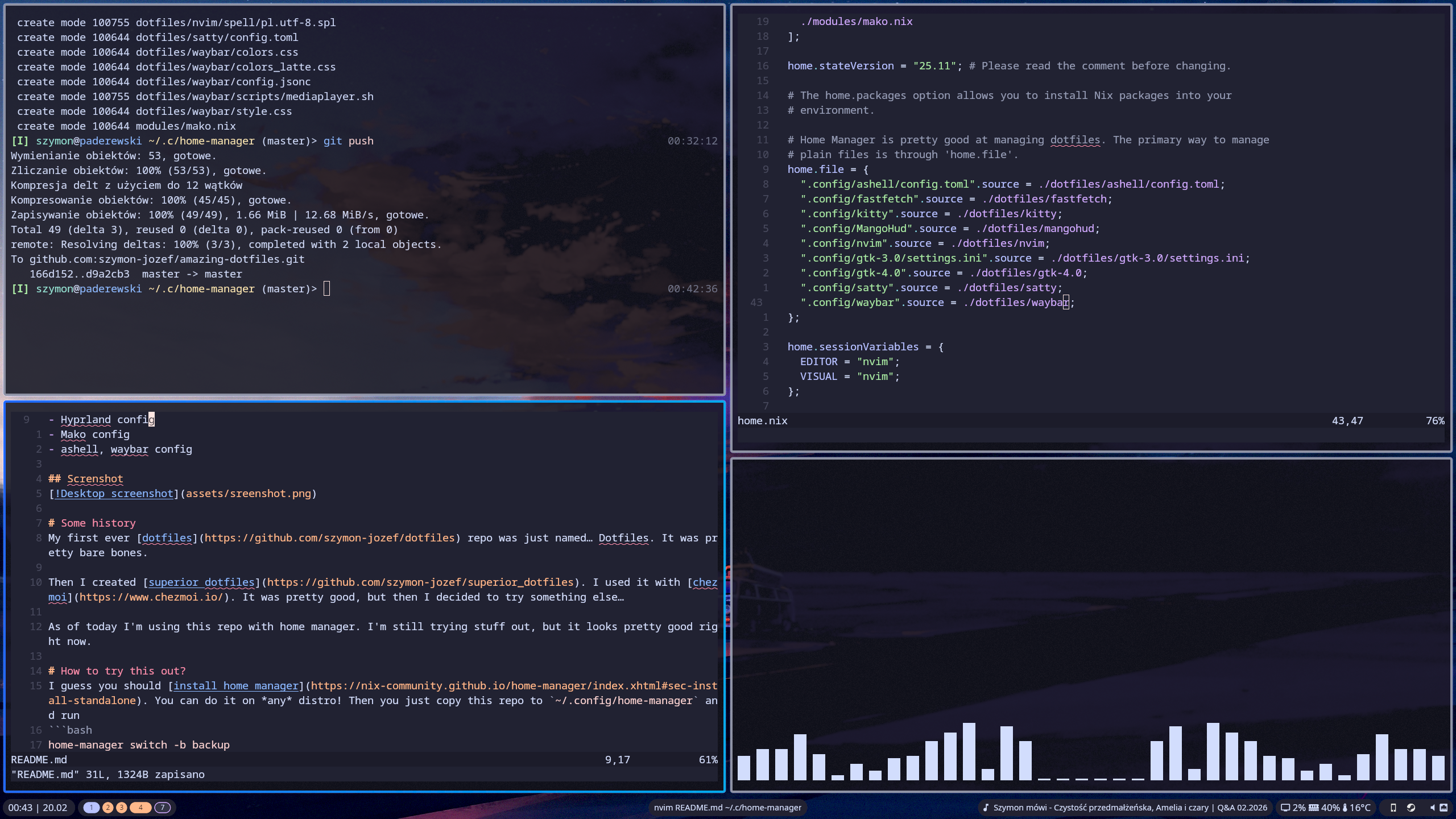
Task: Click 'dotfiles/waybar/scripts/mediaplayer.sh' terminal line
Action: [x=195, y=96]
